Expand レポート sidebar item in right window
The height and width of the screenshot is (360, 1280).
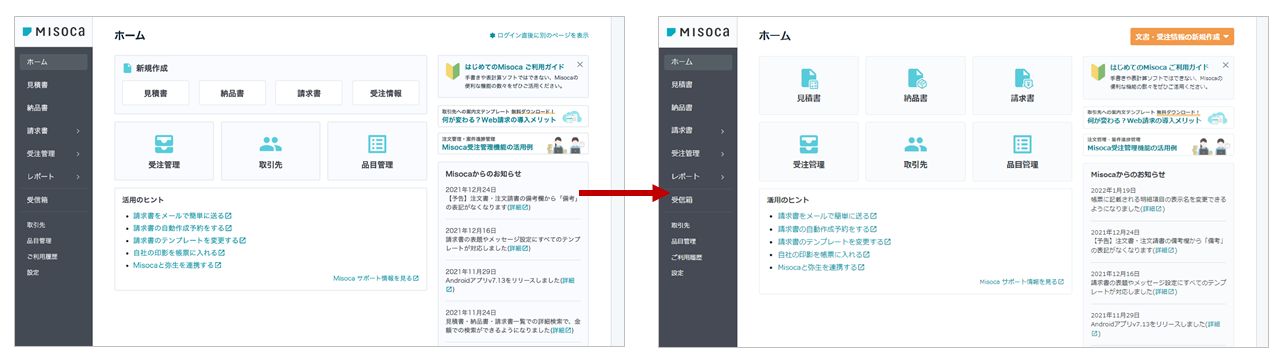(x=722, y=176)
